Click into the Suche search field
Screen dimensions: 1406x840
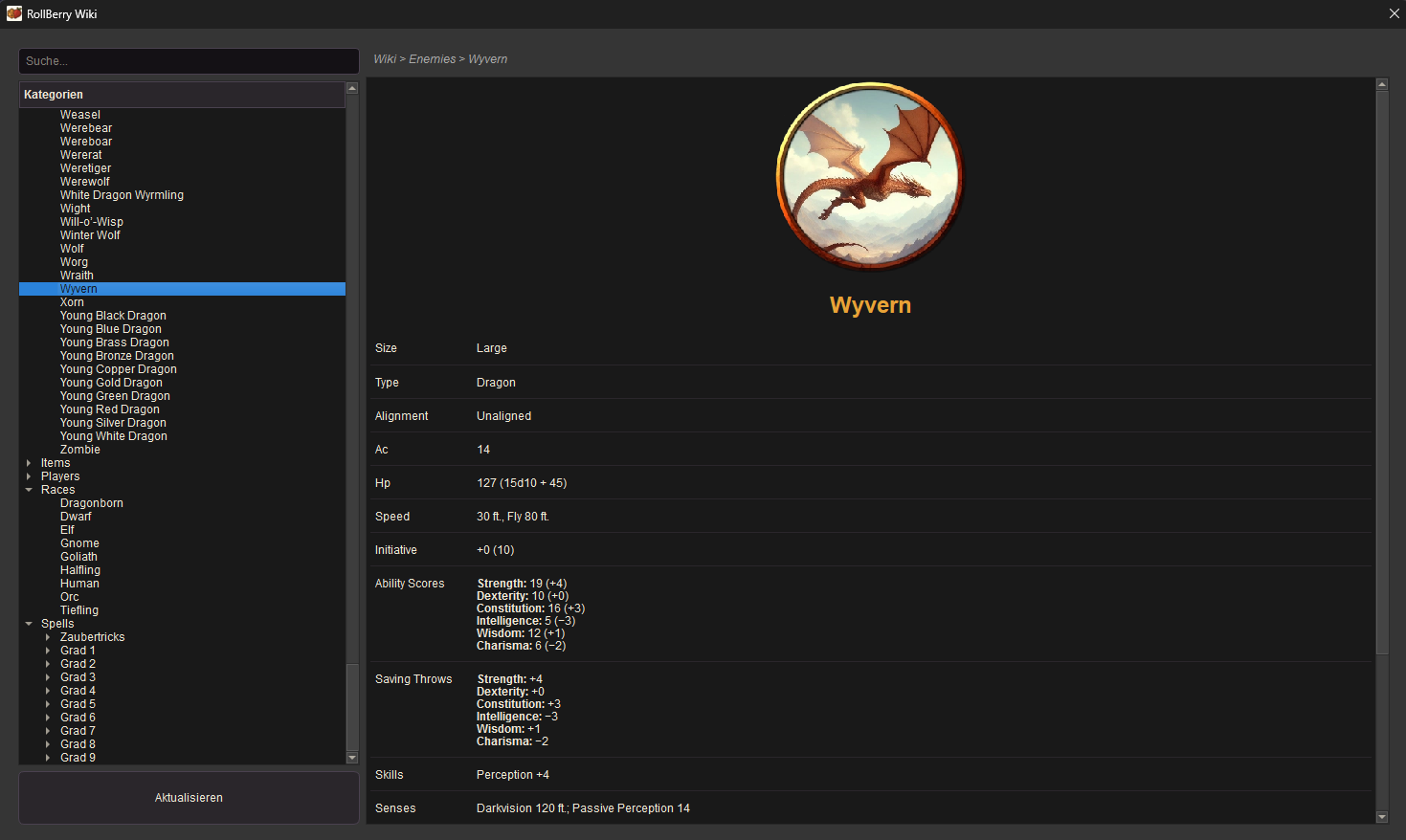pyautogui.click(x=189, y=60)
